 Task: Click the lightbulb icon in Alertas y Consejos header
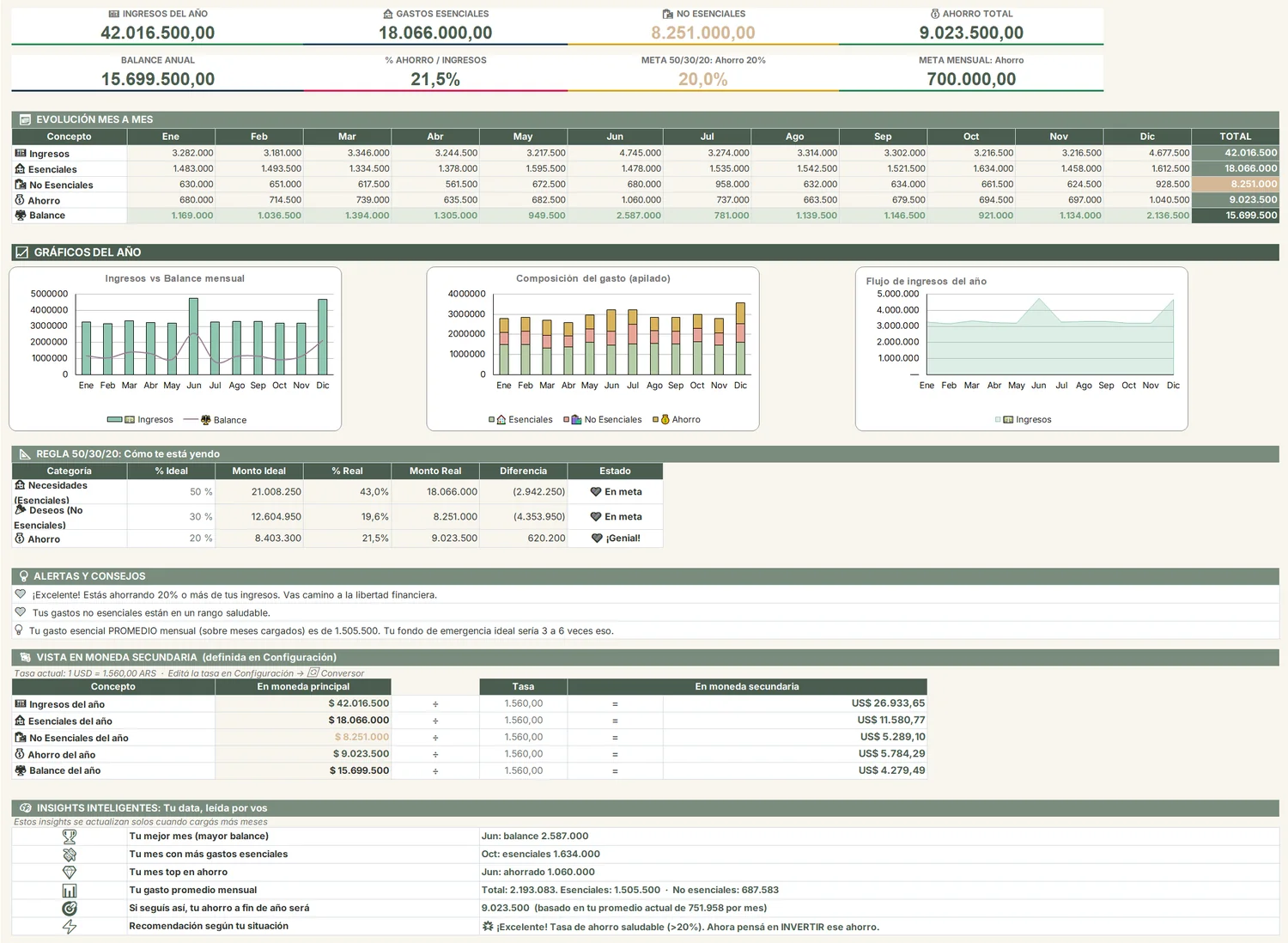pos(23,576)
